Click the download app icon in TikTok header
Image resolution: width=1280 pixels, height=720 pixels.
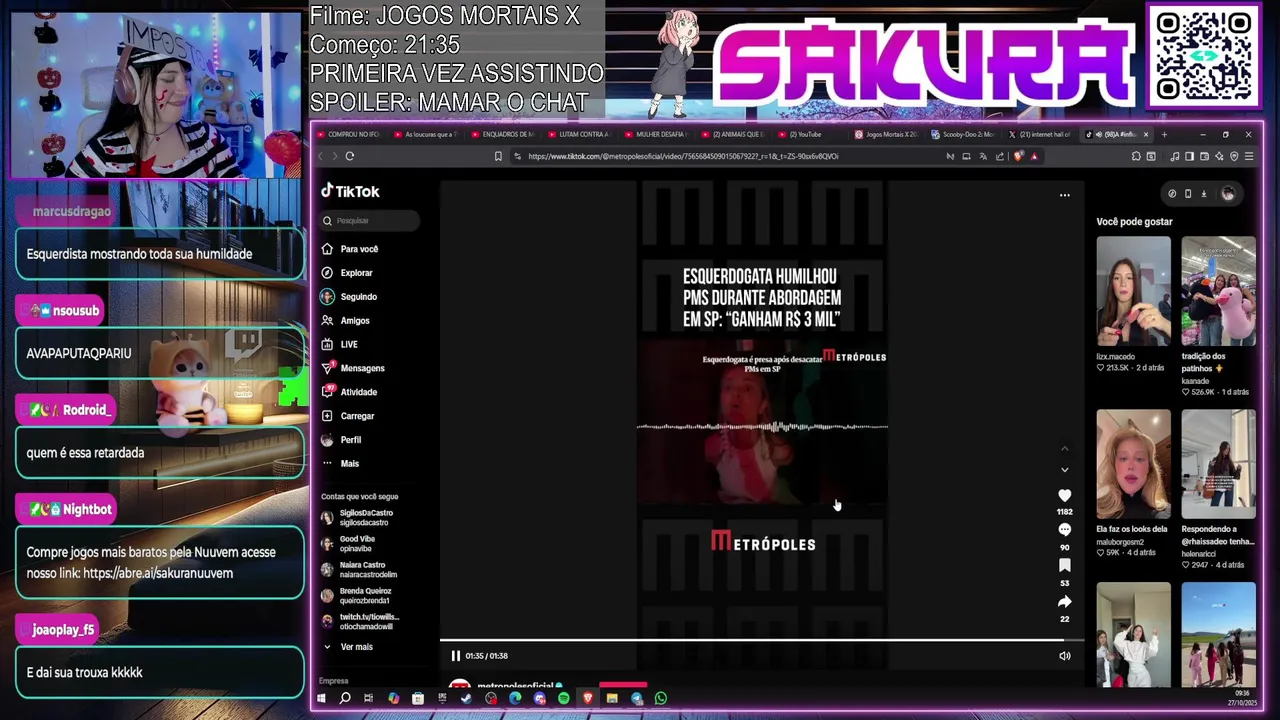click(1204, 194)
